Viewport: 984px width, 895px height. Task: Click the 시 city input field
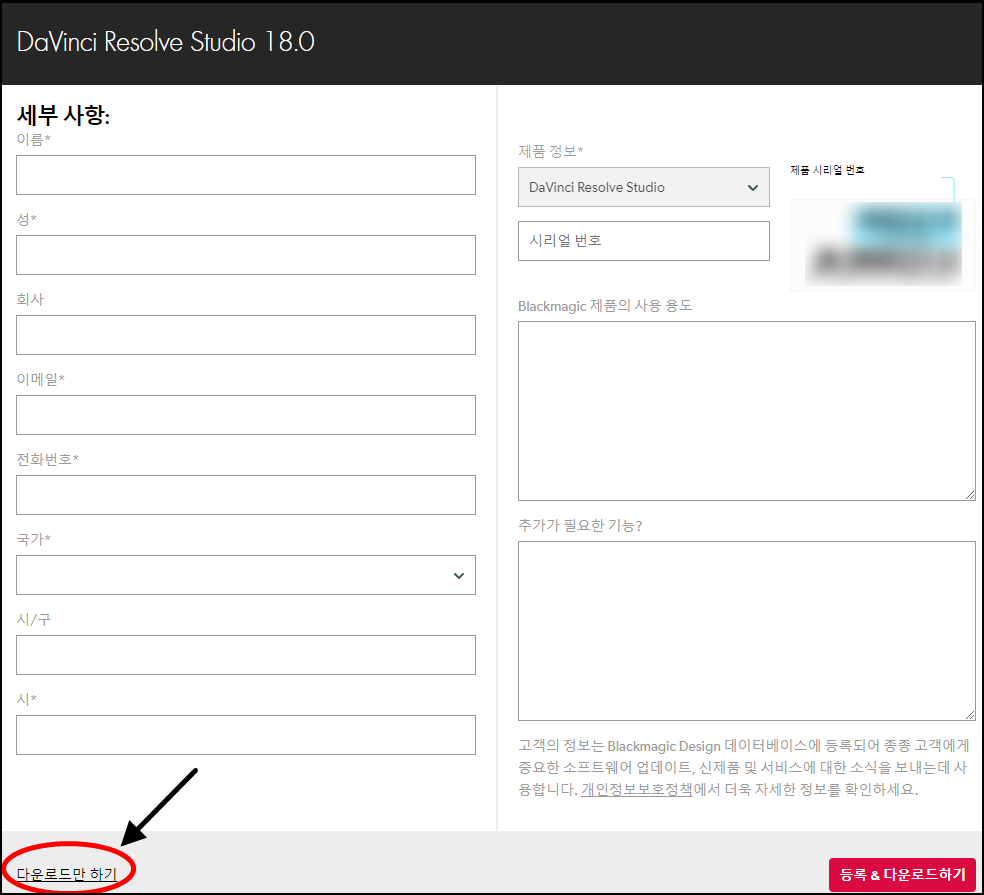(245, 735)
